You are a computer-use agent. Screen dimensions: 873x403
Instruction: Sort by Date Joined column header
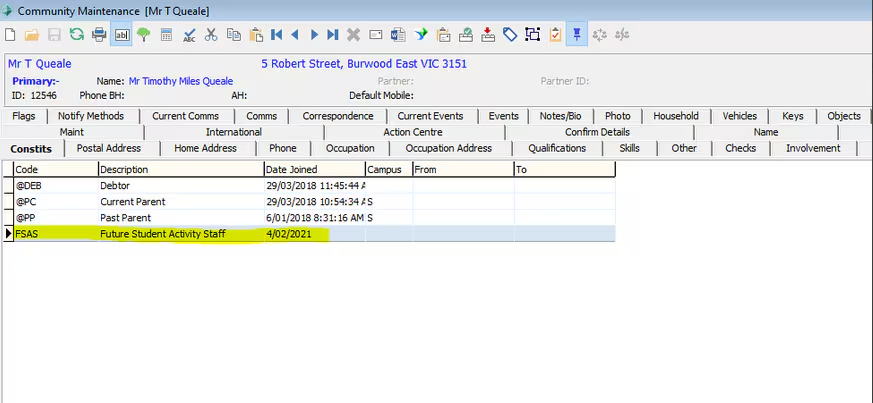tap(314, 169)
